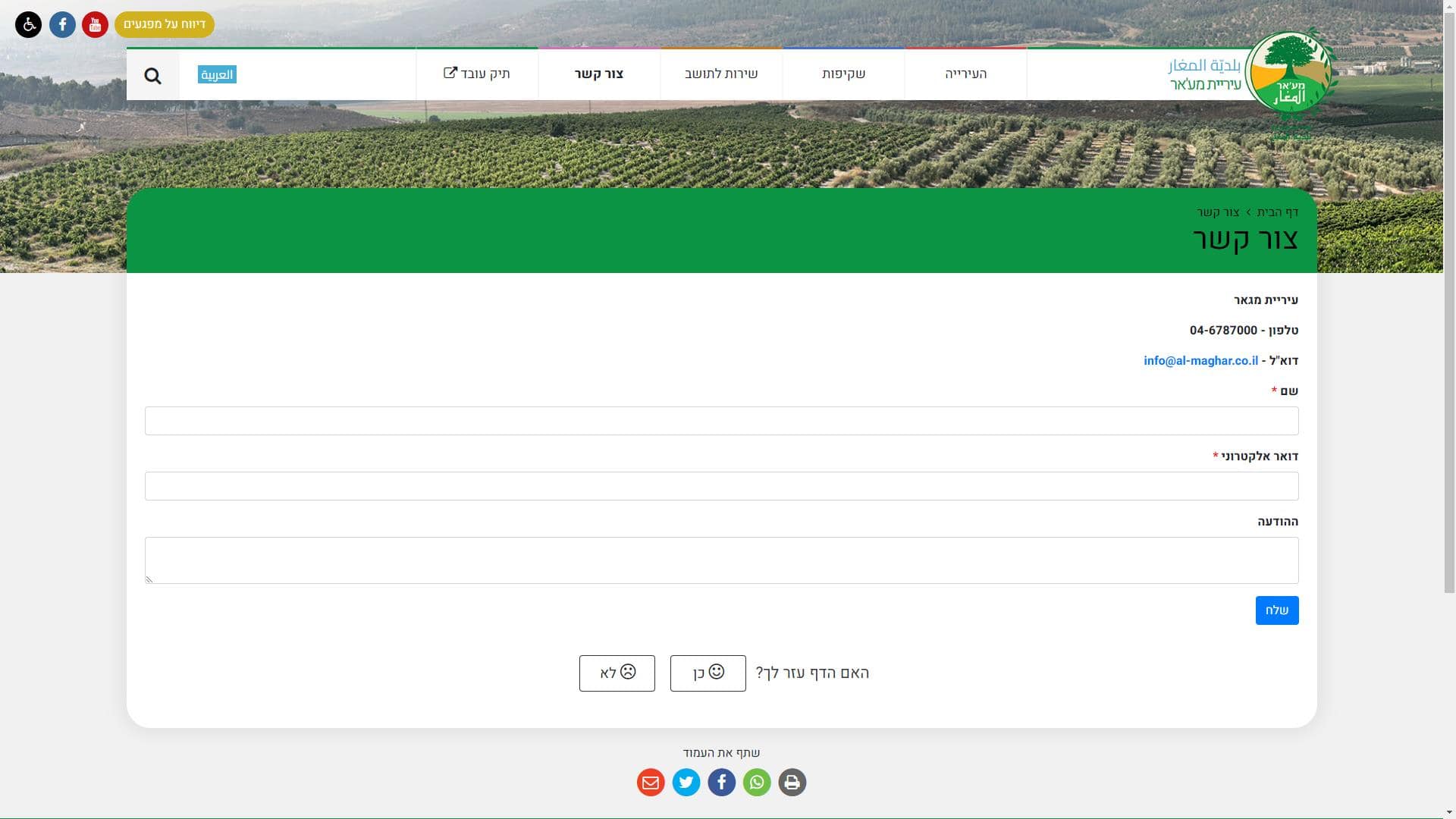Image resolution: width=1456 pixels, height=819 pixels.
Task: Click the accessibility wheelchair icon
Action: pyautogui.click(x=28, y=25)
